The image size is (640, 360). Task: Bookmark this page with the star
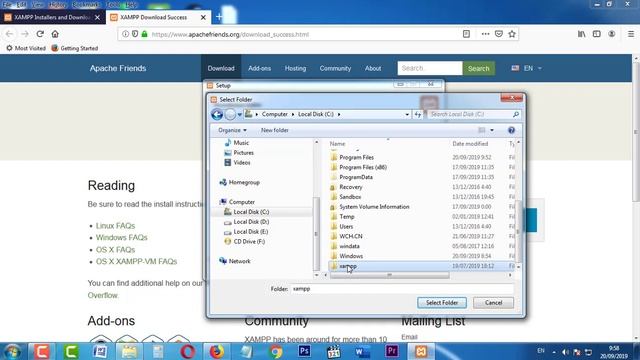point(512,34)
